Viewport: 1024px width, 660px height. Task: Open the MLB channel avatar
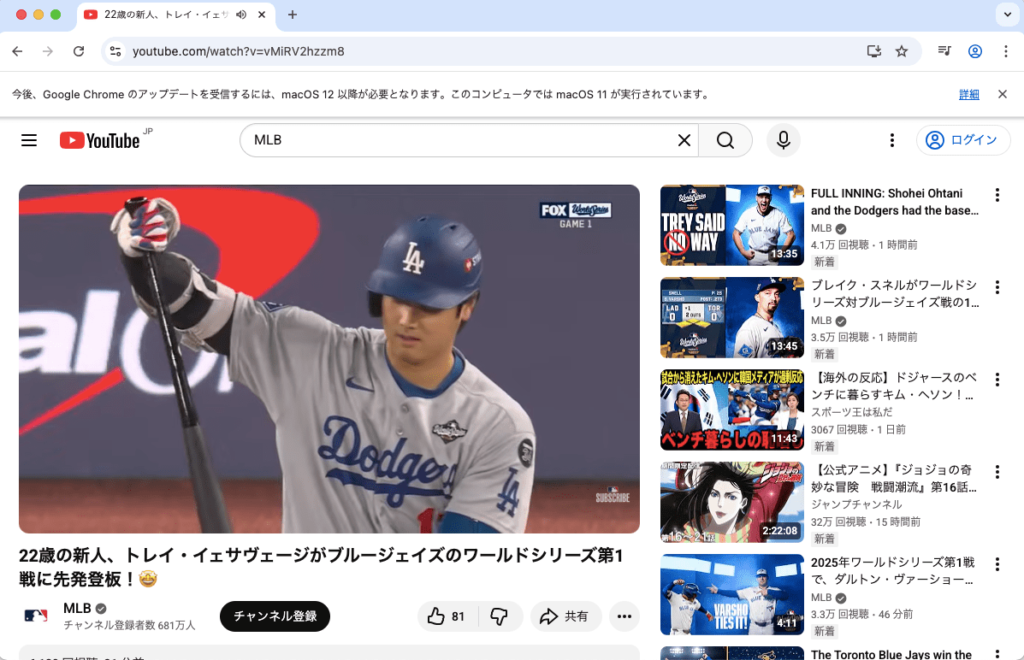click(x=36, y=616)
